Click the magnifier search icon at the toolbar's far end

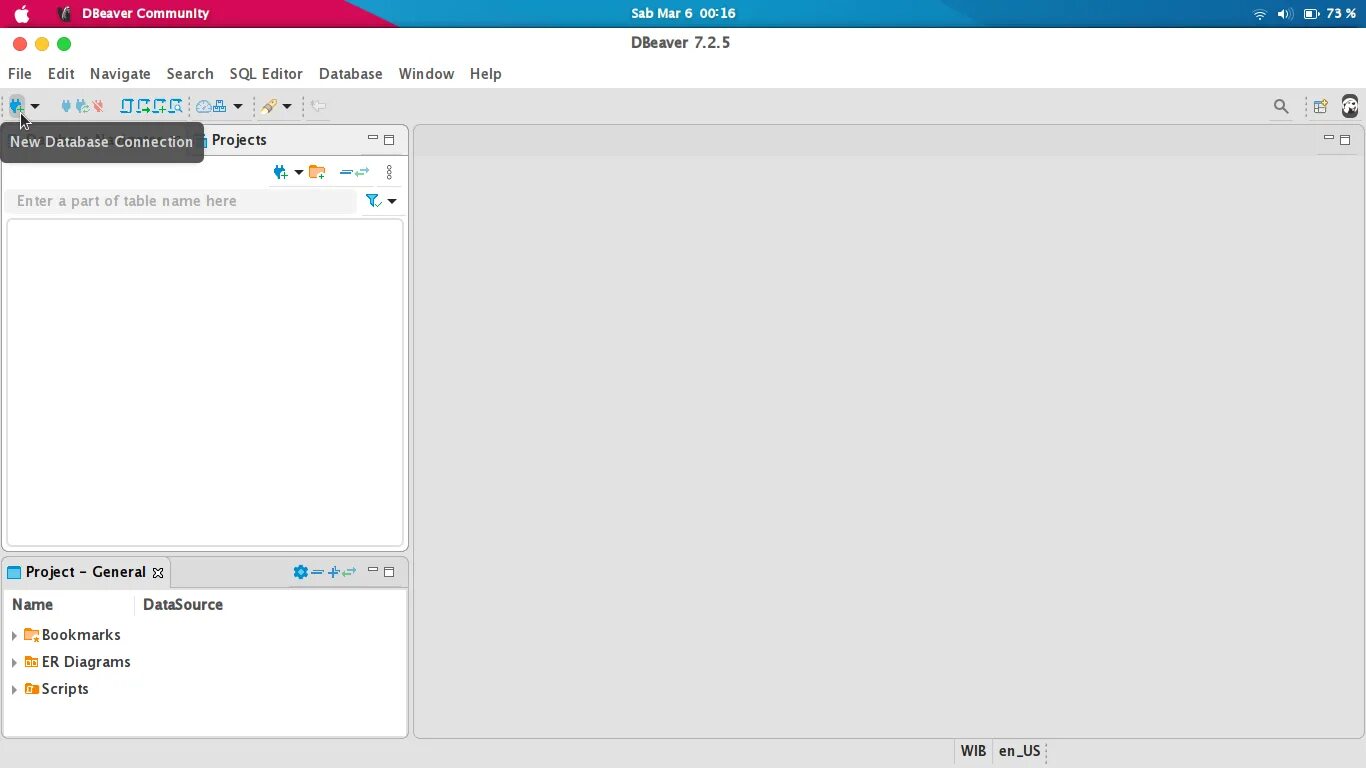coord(1281,106)
